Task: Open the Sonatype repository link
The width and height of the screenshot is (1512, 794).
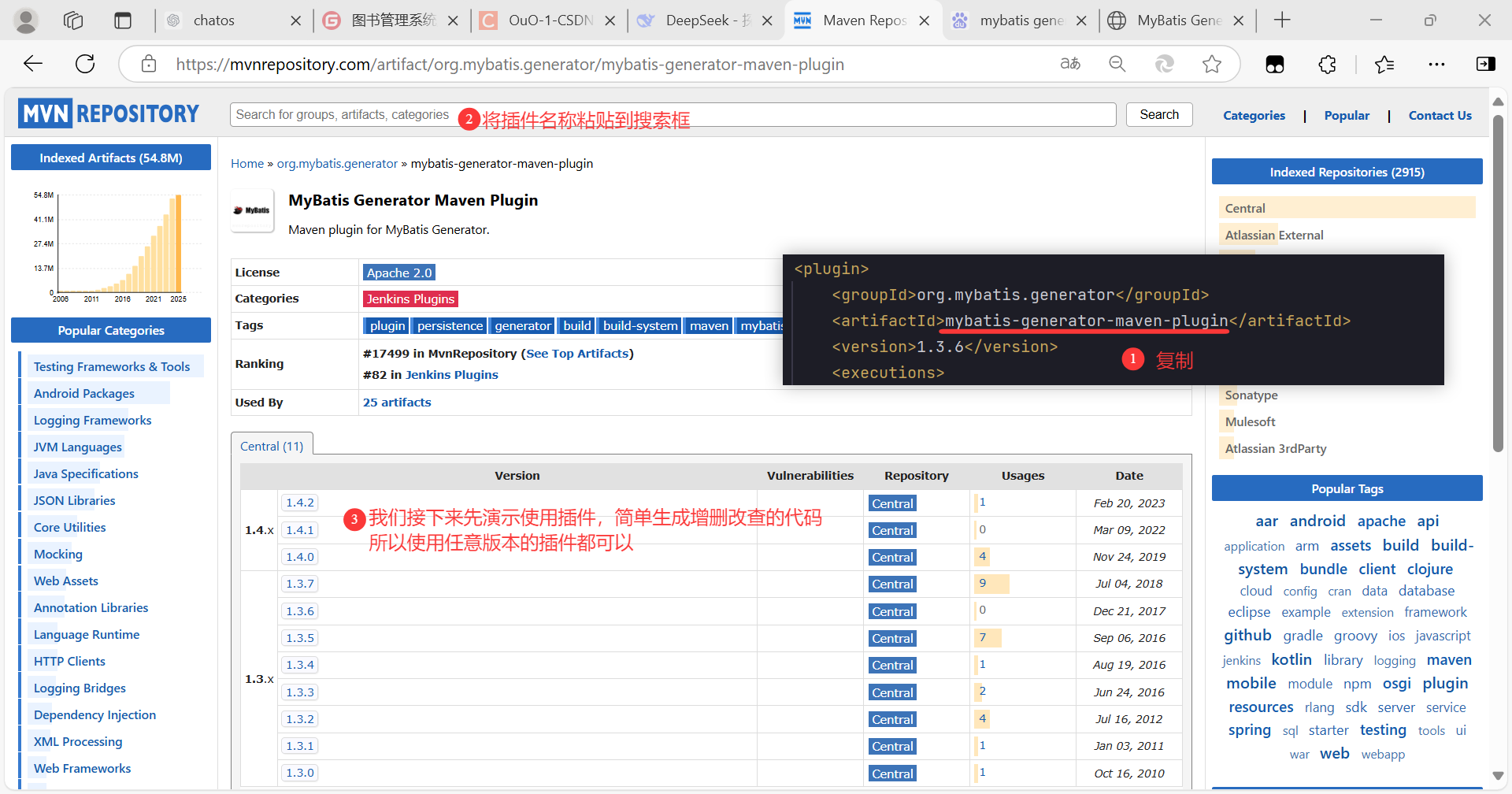Action: point(1251,395)
